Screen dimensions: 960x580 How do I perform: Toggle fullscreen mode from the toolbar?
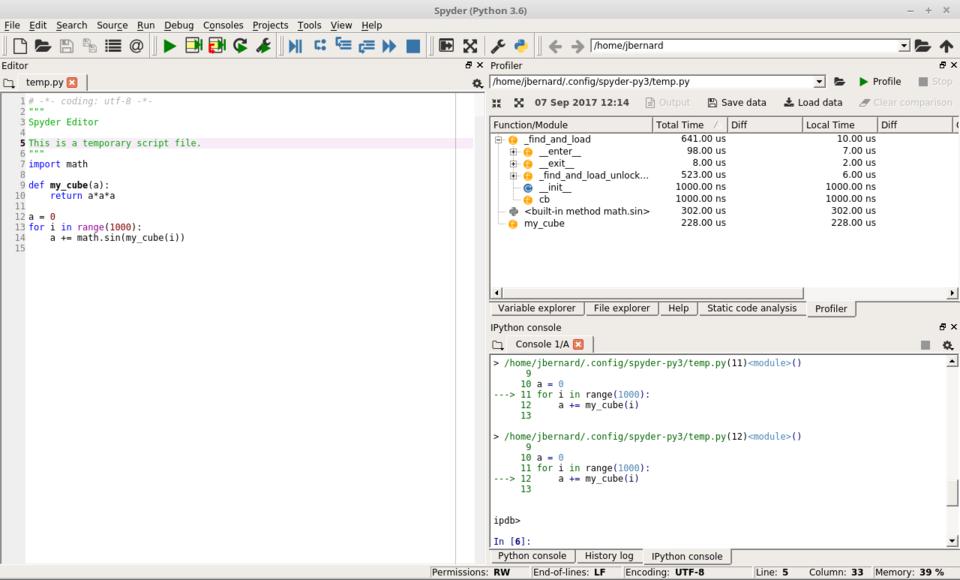[469, 46]
